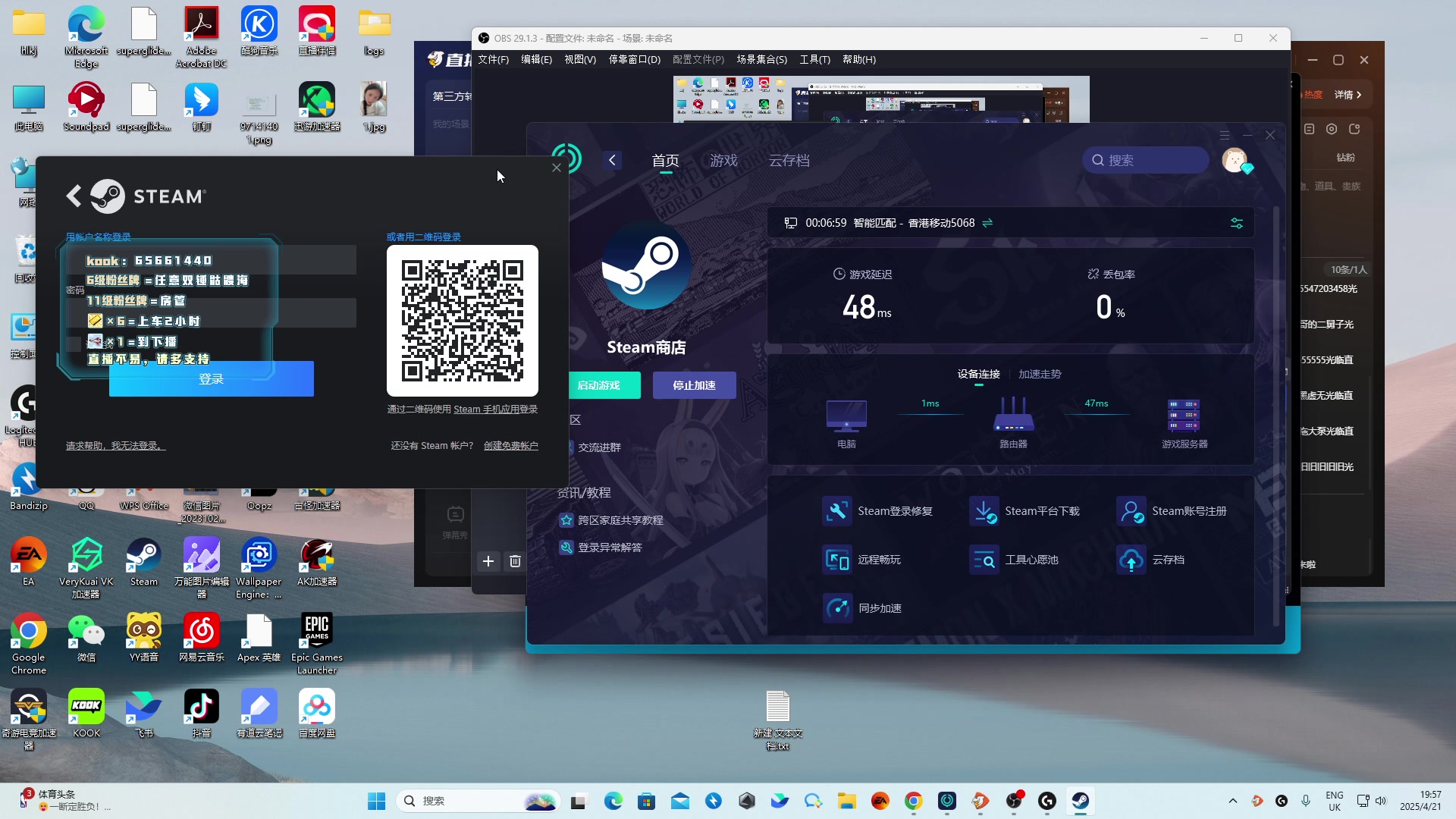Open the 网易云音乐 desktop icon
This screenshot has width=1456, height=819.
coord(201,638)
